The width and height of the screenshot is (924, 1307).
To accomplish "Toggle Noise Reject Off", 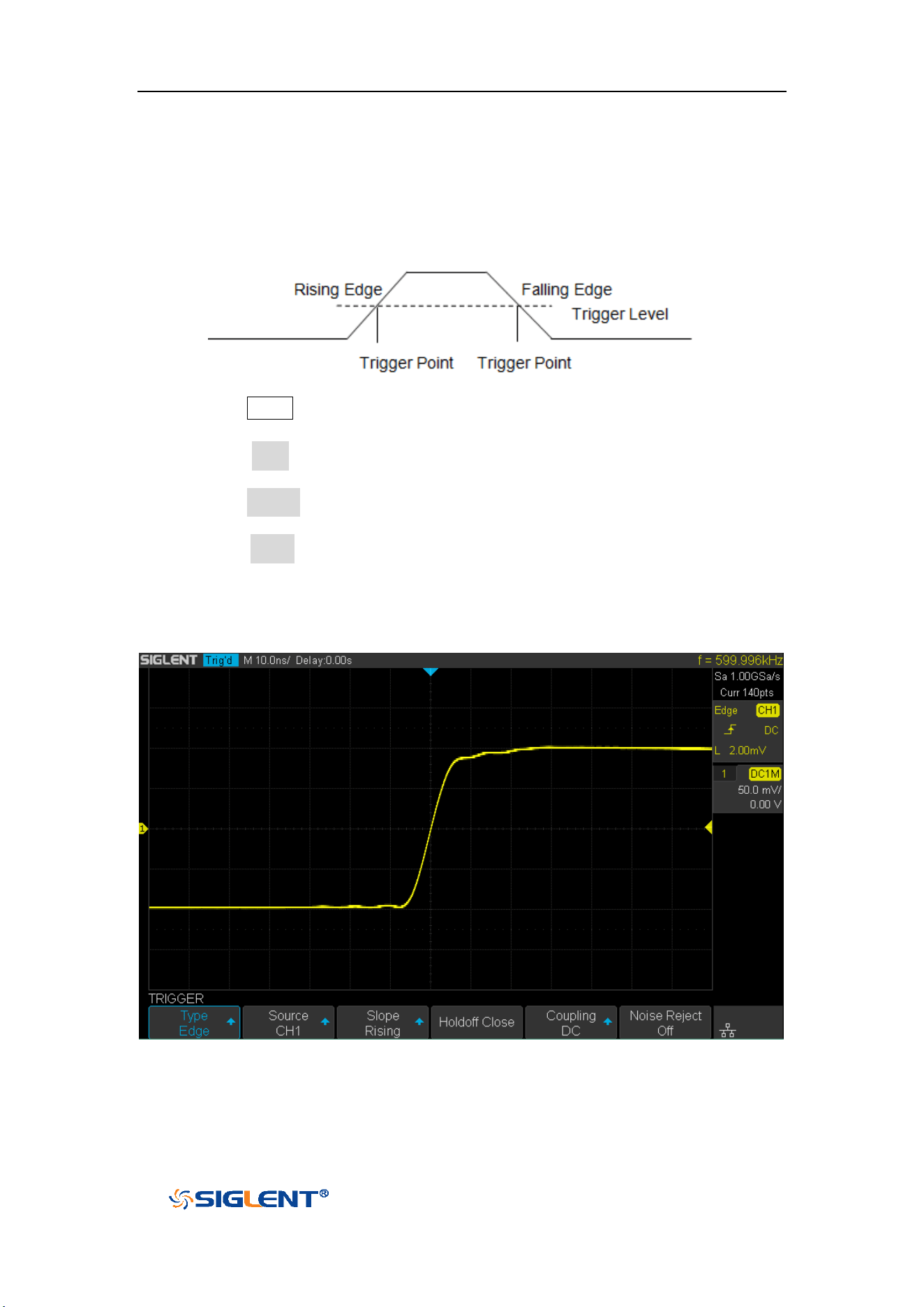I will [x=665, y=1023].
